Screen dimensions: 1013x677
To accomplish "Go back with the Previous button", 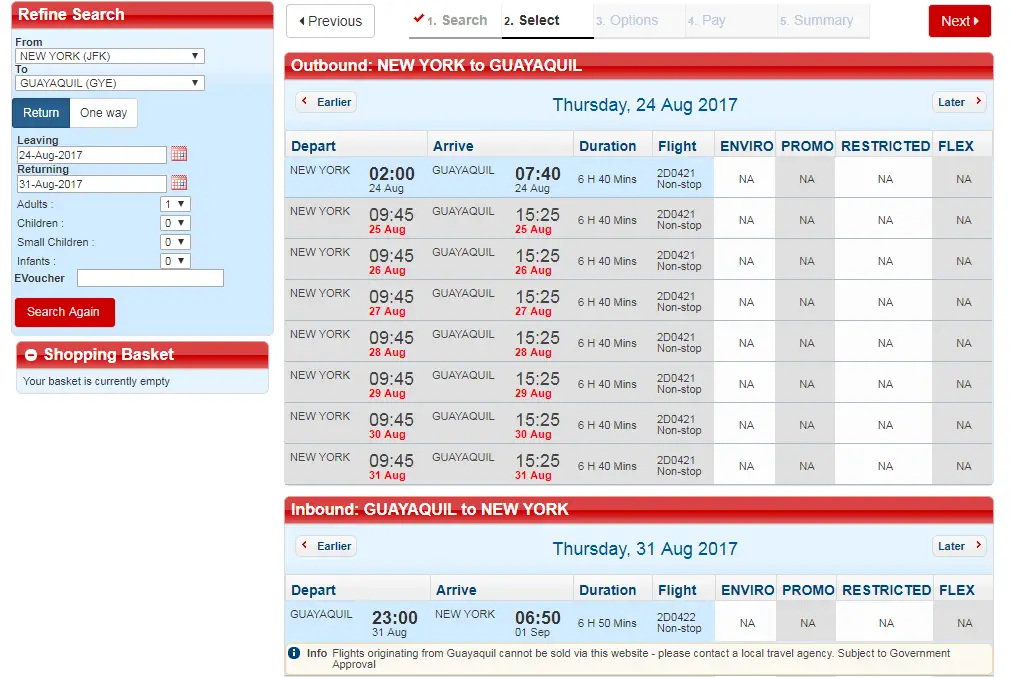I will [330, 21].
